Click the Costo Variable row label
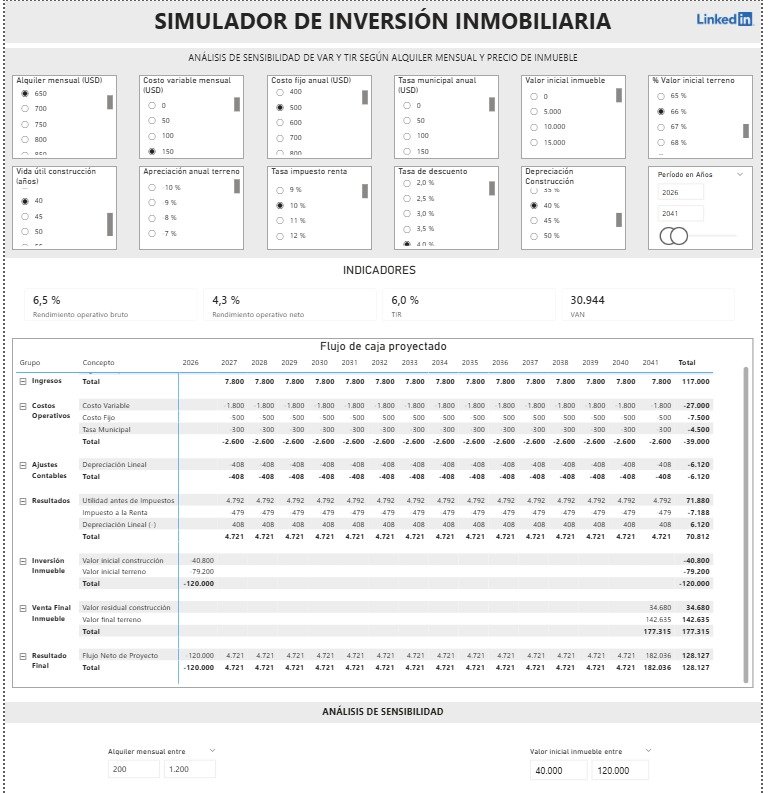The height and width of the screenshot is (793, 774). click(x=106, y=406)
